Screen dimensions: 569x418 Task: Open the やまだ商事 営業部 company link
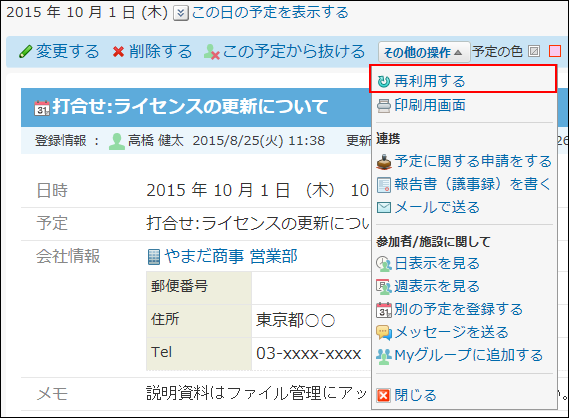[231, 257]
